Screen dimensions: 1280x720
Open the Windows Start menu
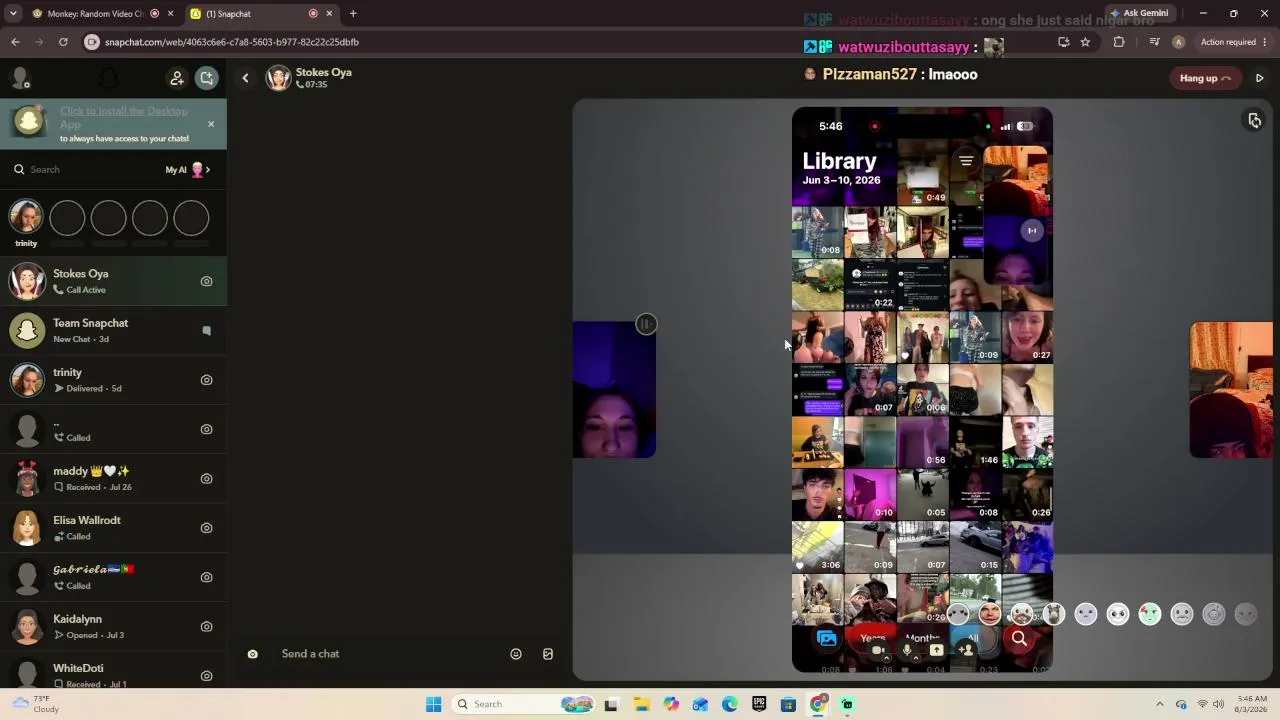(x=433, y=704)
